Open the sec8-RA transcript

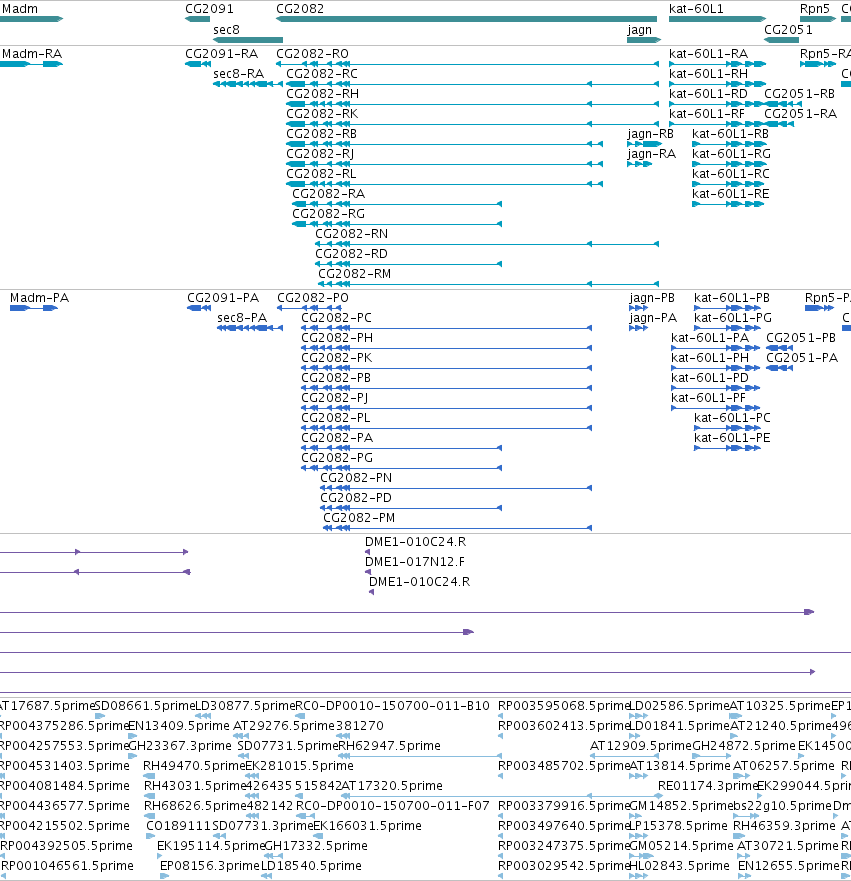239,74
